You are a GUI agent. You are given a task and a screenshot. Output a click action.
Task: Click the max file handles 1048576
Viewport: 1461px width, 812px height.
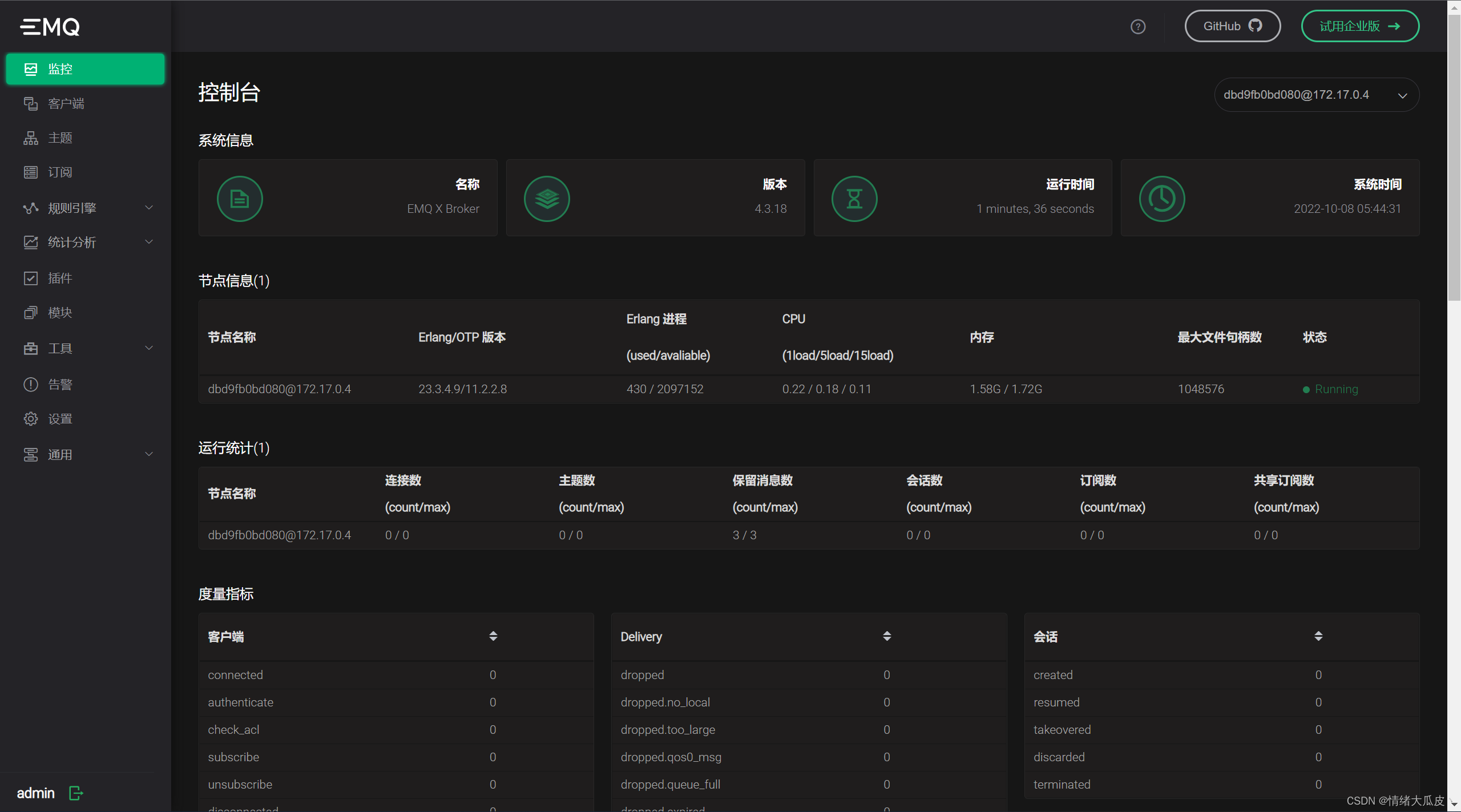tap(1201, 389)
